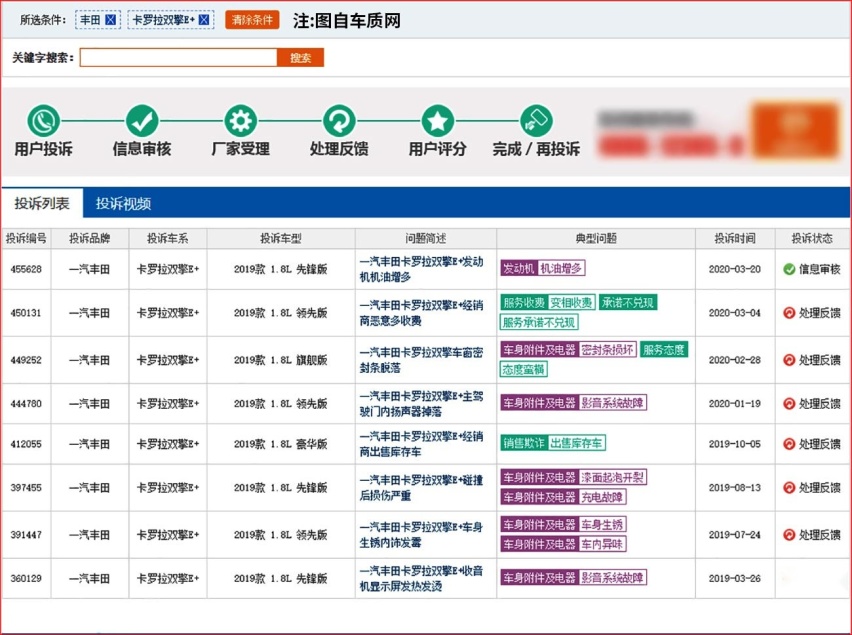This screenshot has height=635, width=852.
Task: Click the 投诉时间 column header
Action: 735,238
